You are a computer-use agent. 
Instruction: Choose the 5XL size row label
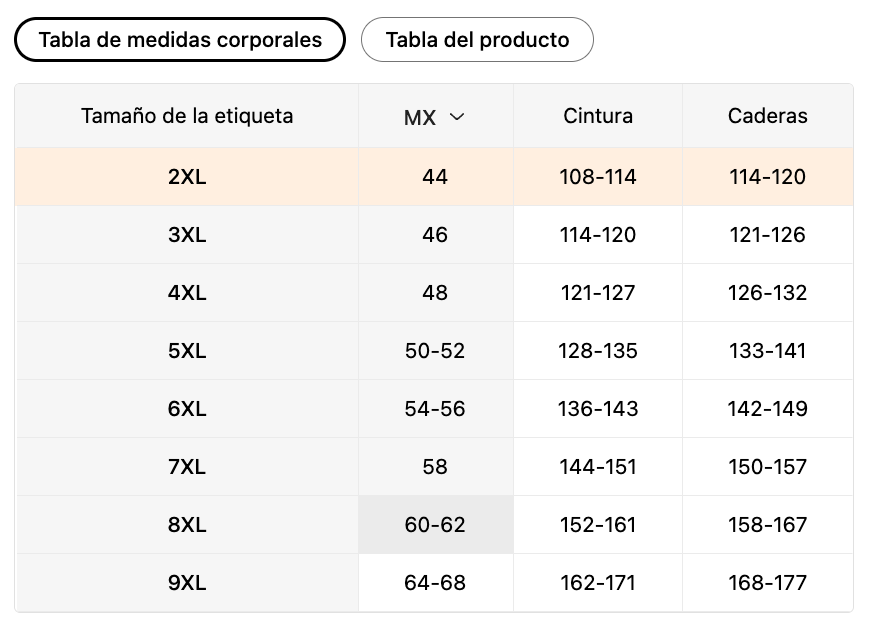(x=187, y=351)
